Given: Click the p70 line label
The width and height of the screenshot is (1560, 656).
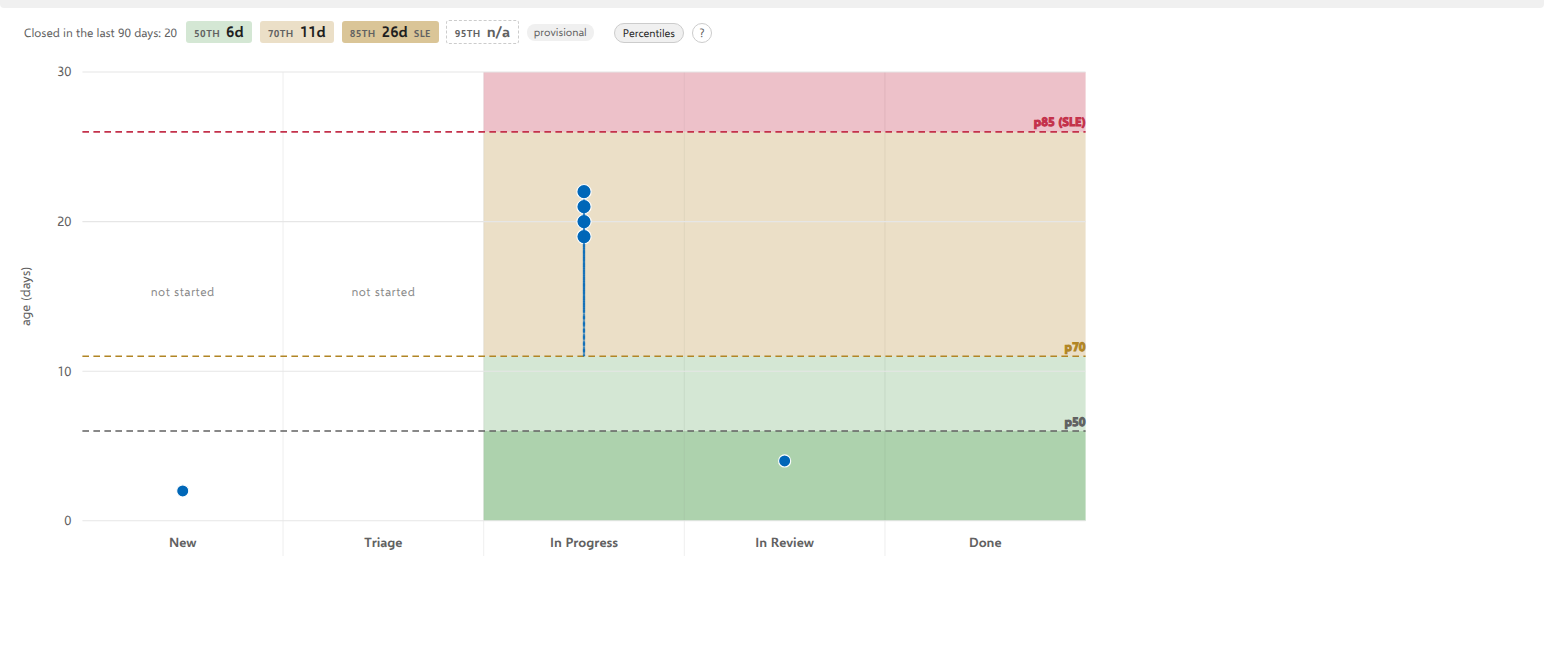Looking at the screenshot, I should point(1075,348).
